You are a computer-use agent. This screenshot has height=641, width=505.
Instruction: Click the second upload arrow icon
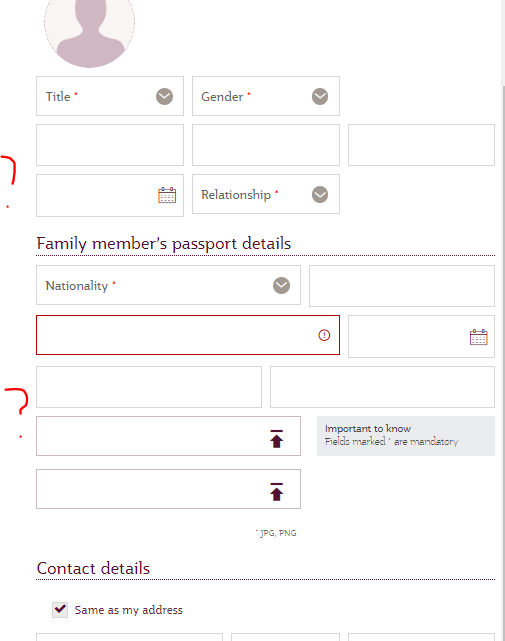[x=276, y=492]
